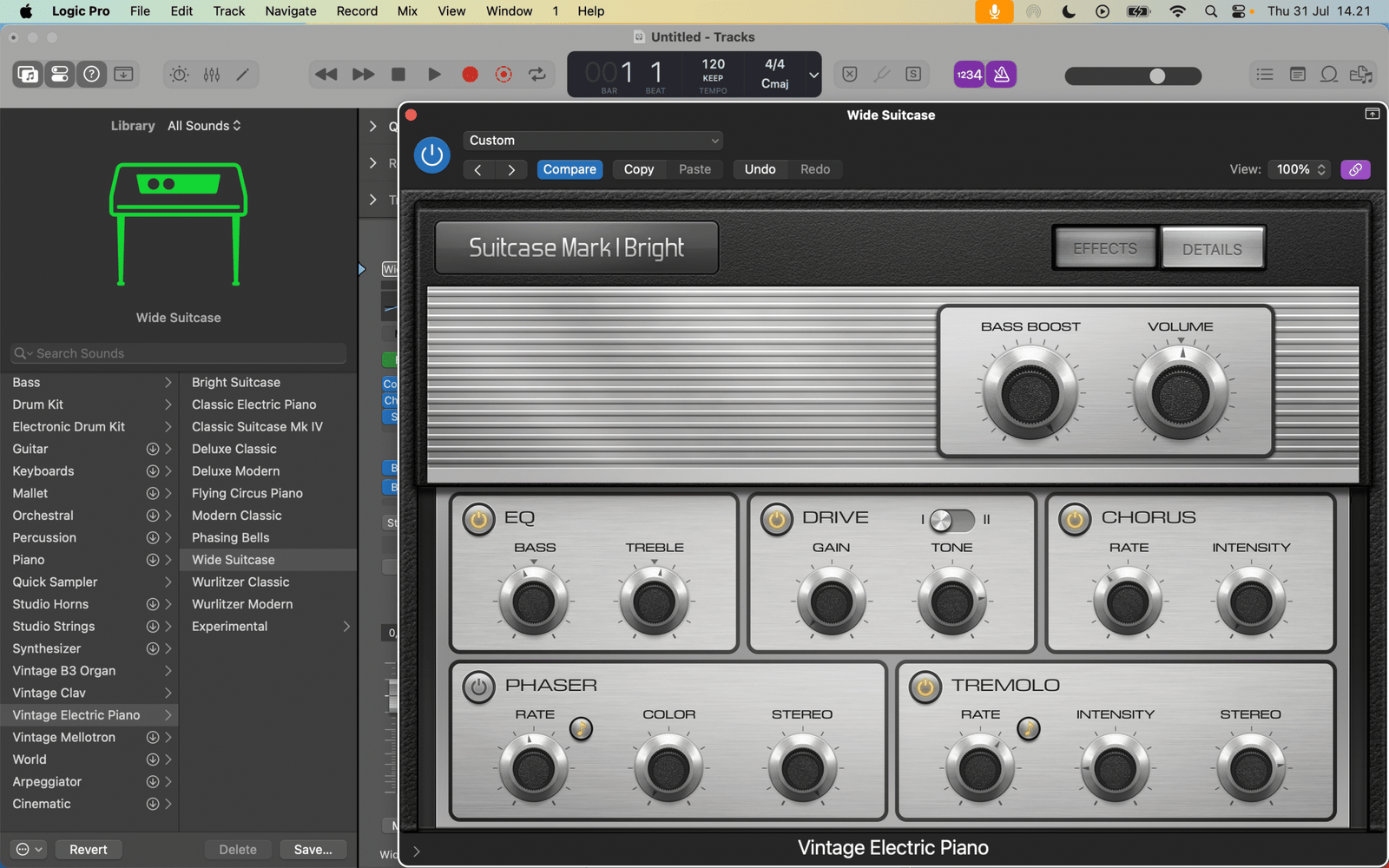Click the purple link button in plugin window
Image resolution: width=1389 pixels, height=868 pixels.
[1355, 169]
